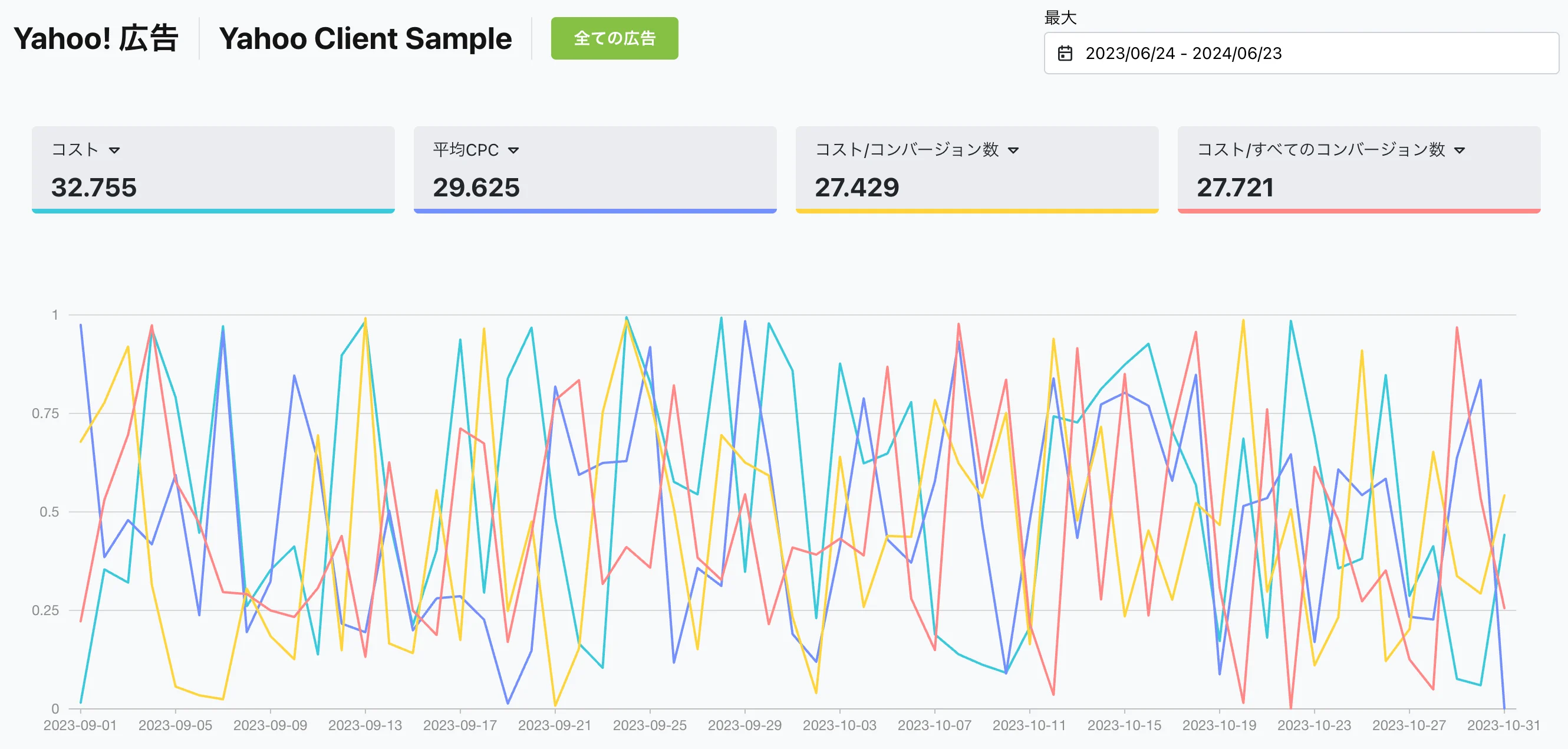The height and width of the screenshot is (749, 1568).
Task: Open the コスト/コンバージョン数 dropdown arrow
Action: coord(1013,150)
